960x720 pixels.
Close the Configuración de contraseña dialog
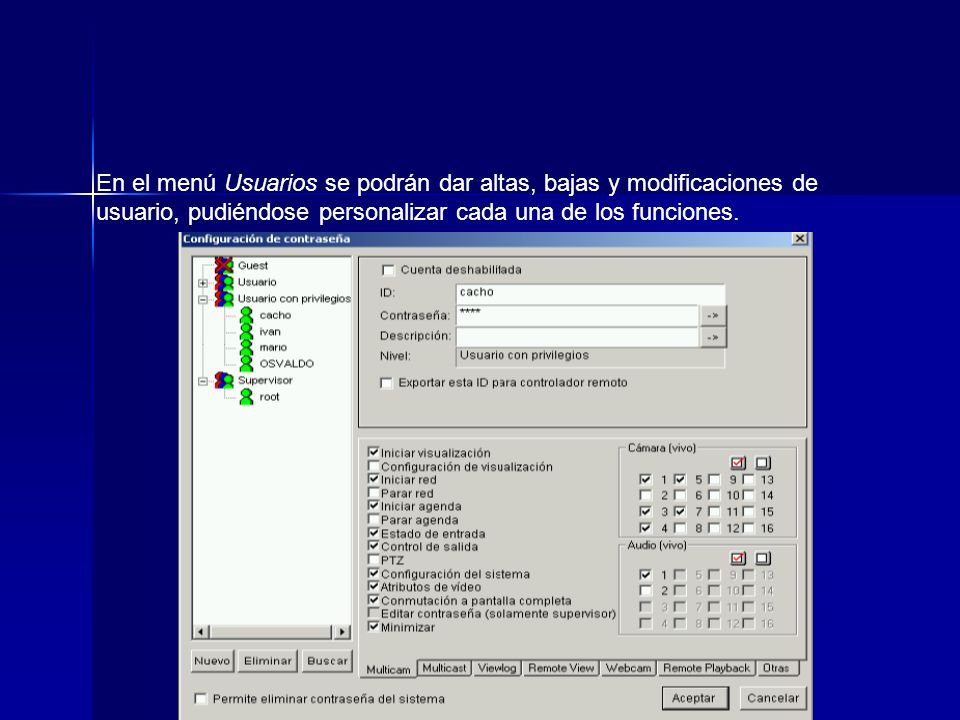[800, 239]
